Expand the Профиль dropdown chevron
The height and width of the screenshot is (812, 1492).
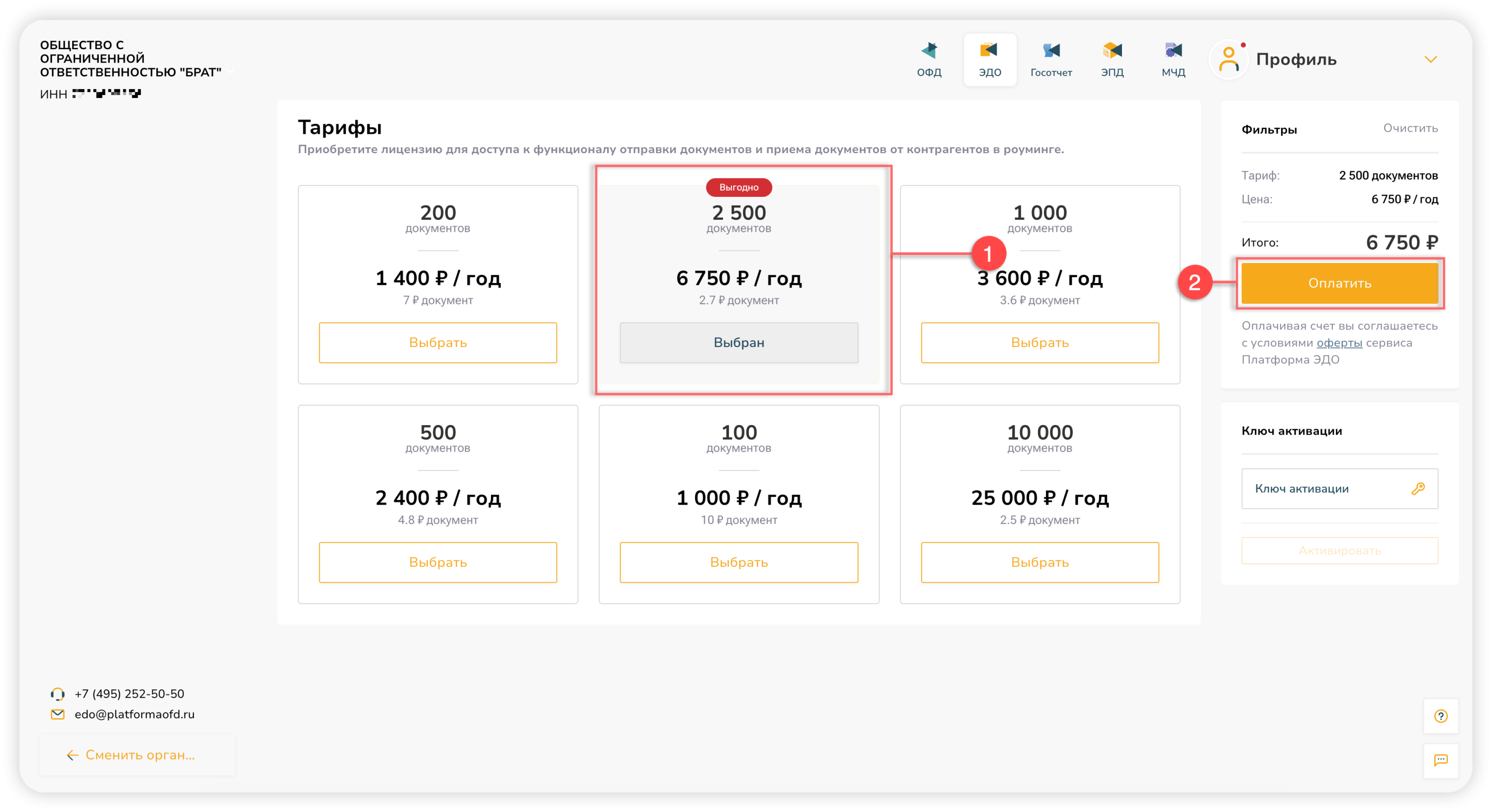click(x=1431, y=60)
